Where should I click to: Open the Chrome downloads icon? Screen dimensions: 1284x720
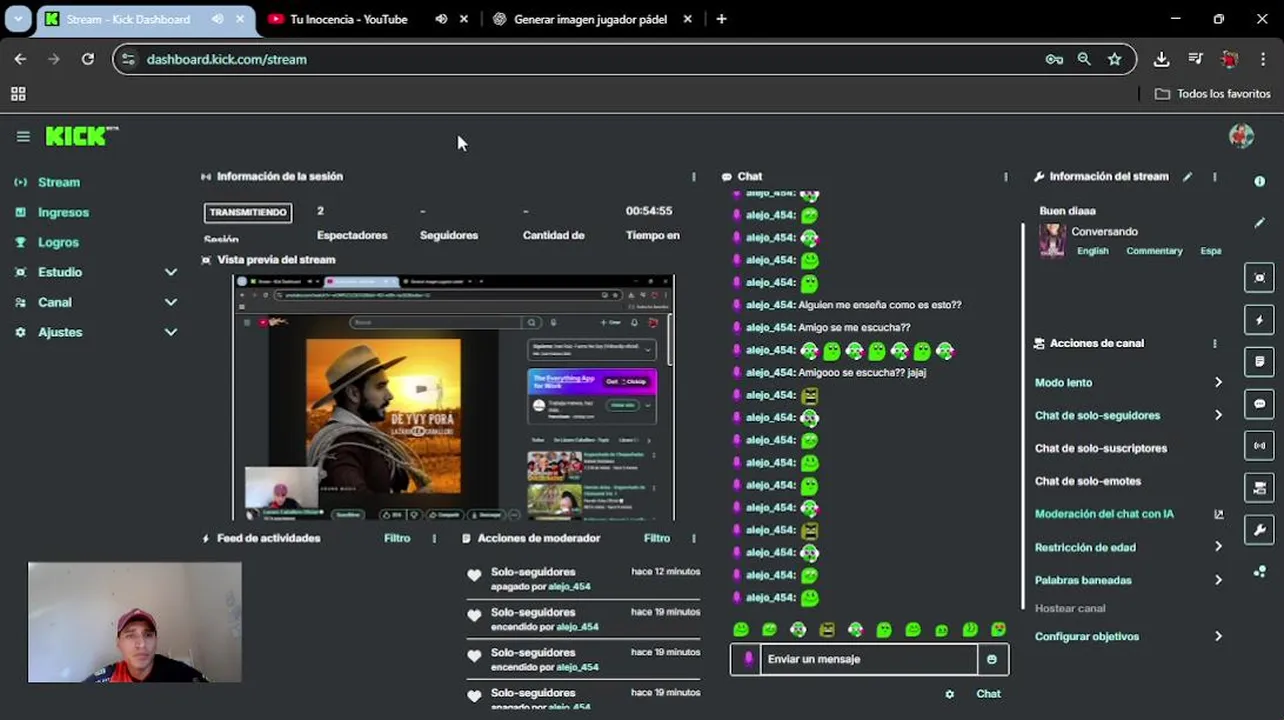point(1161,59)
